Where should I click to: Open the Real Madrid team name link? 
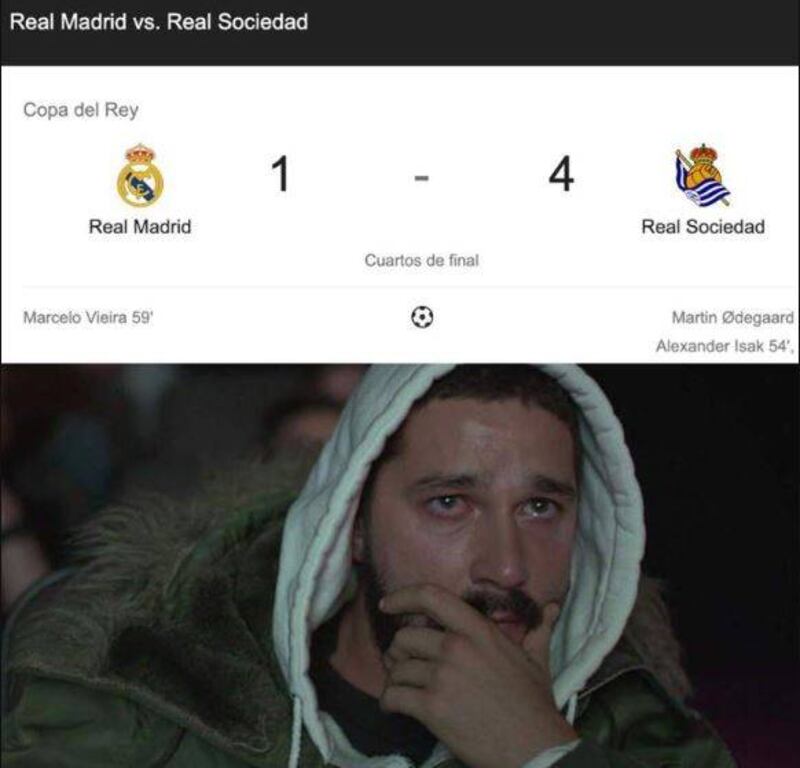pos(140,227)
